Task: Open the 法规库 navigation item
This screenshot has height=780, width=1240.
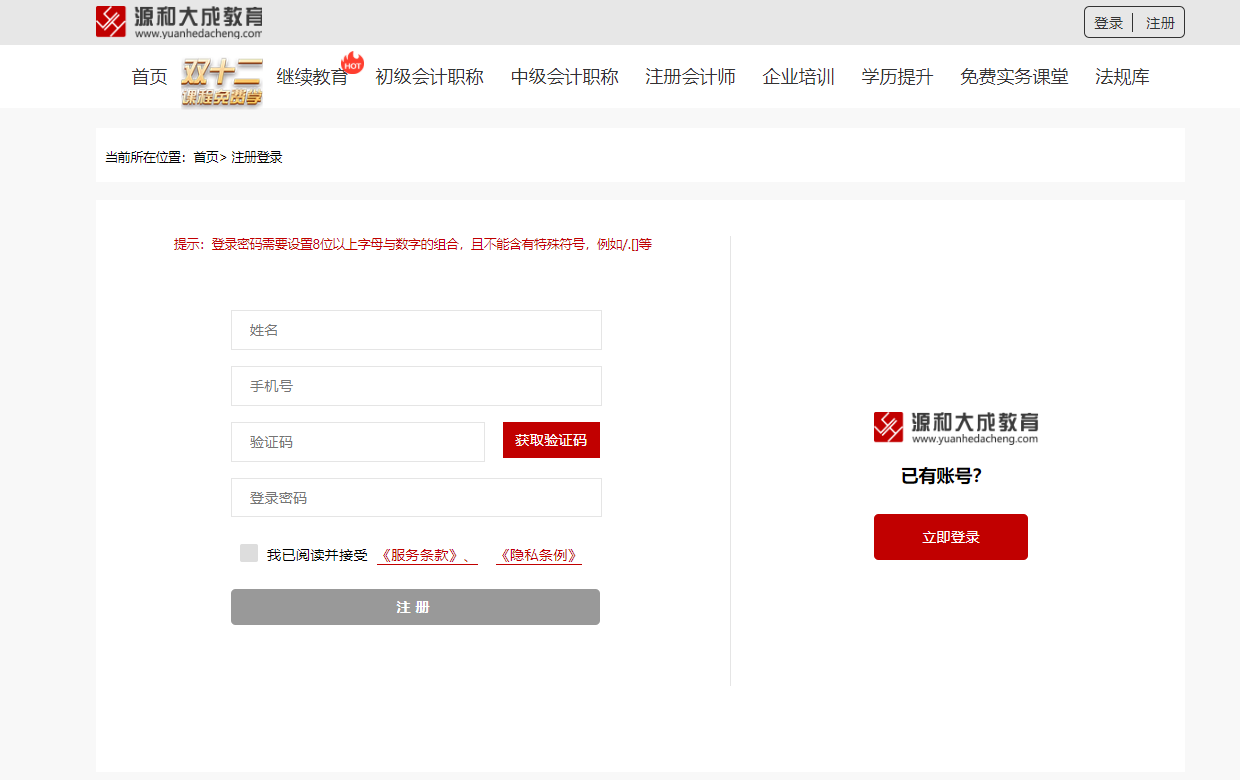Action: click(x=1122, y=77)
